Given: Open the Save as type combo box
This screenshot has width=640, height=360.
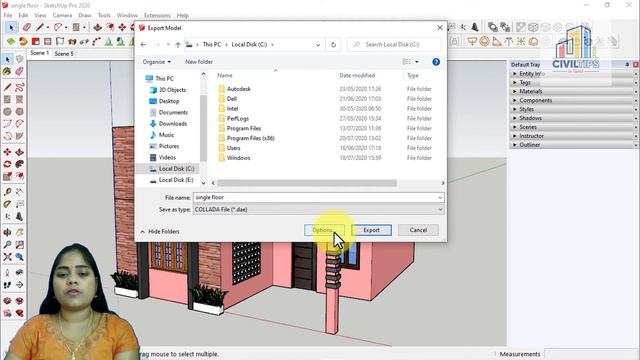Looking at the screenshot, I should pos(318,209).
